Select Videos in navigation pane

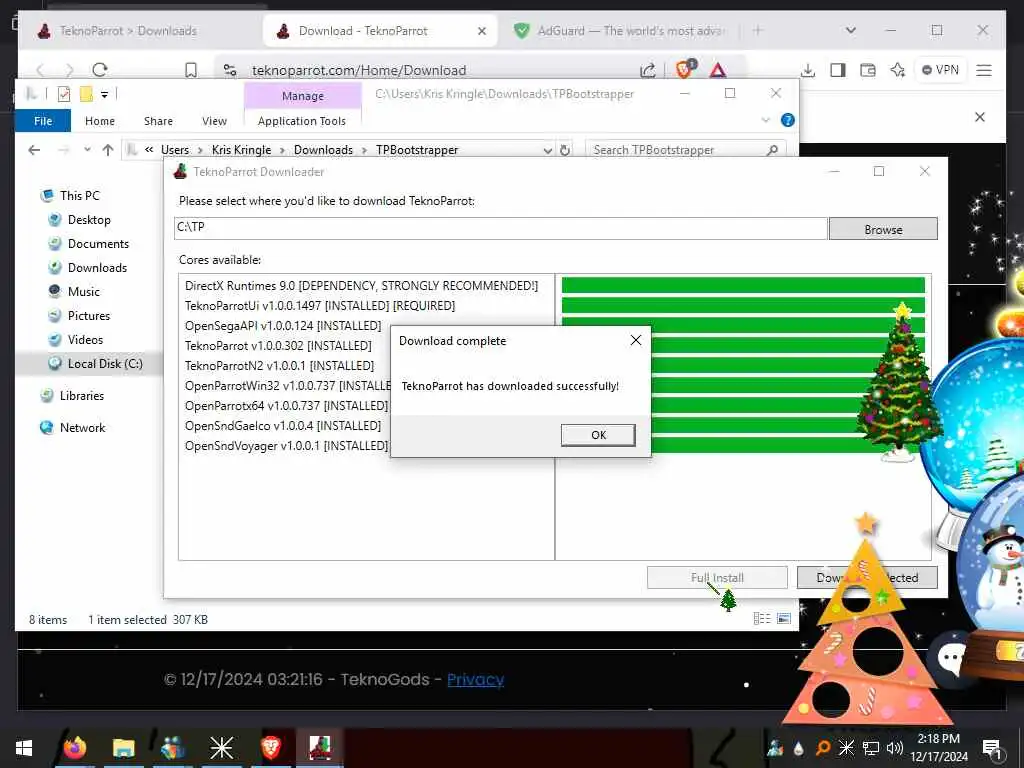(x=85, y=340)
